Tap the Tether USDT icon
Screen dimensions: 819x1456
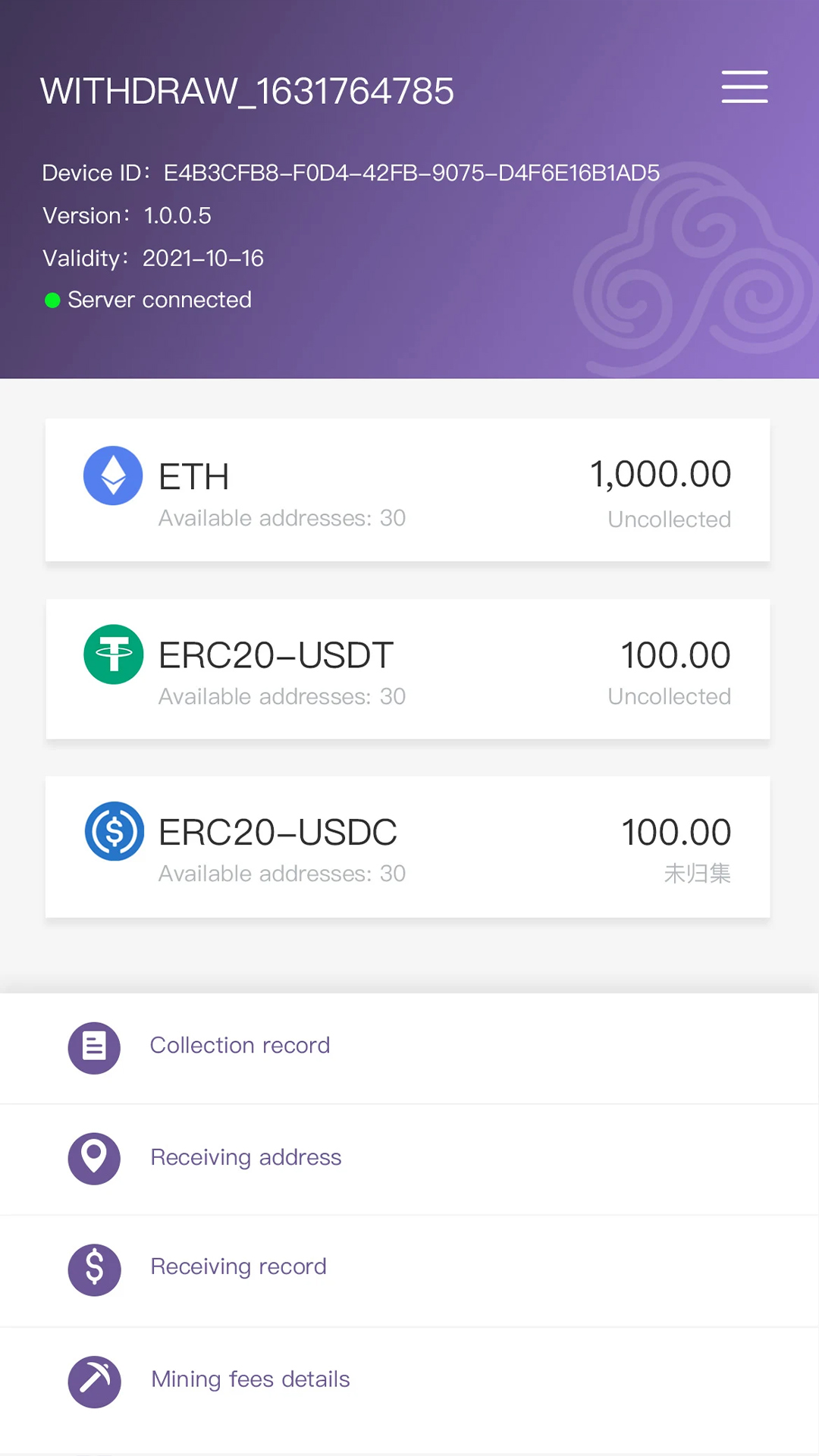[x=113, y=654]
